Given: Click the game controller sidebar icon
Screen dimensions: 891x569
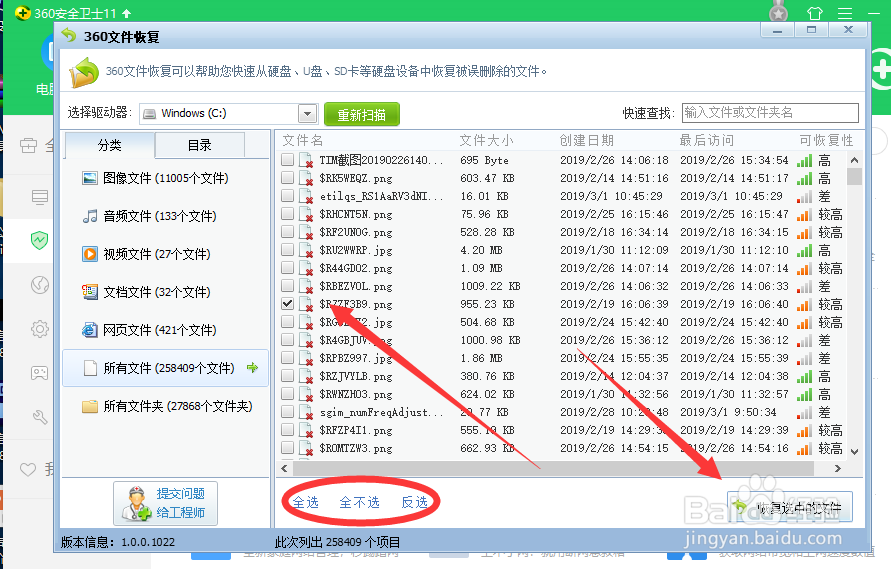Looking at the screenshot, I should click(x=39, y=373).
